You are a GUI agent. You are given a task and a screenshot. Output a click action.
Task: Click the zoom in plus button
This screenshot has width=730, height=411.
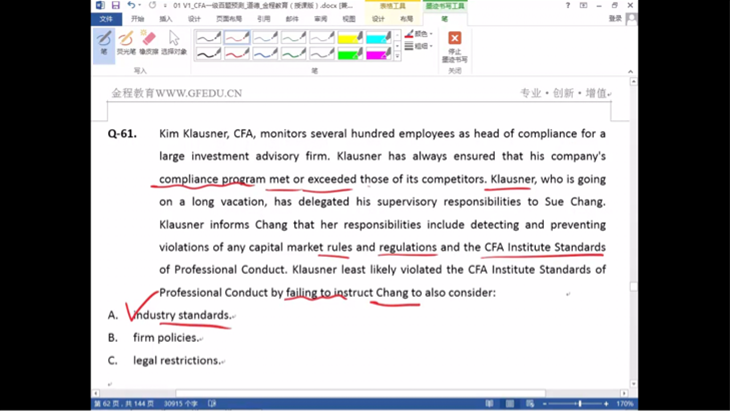606,404
